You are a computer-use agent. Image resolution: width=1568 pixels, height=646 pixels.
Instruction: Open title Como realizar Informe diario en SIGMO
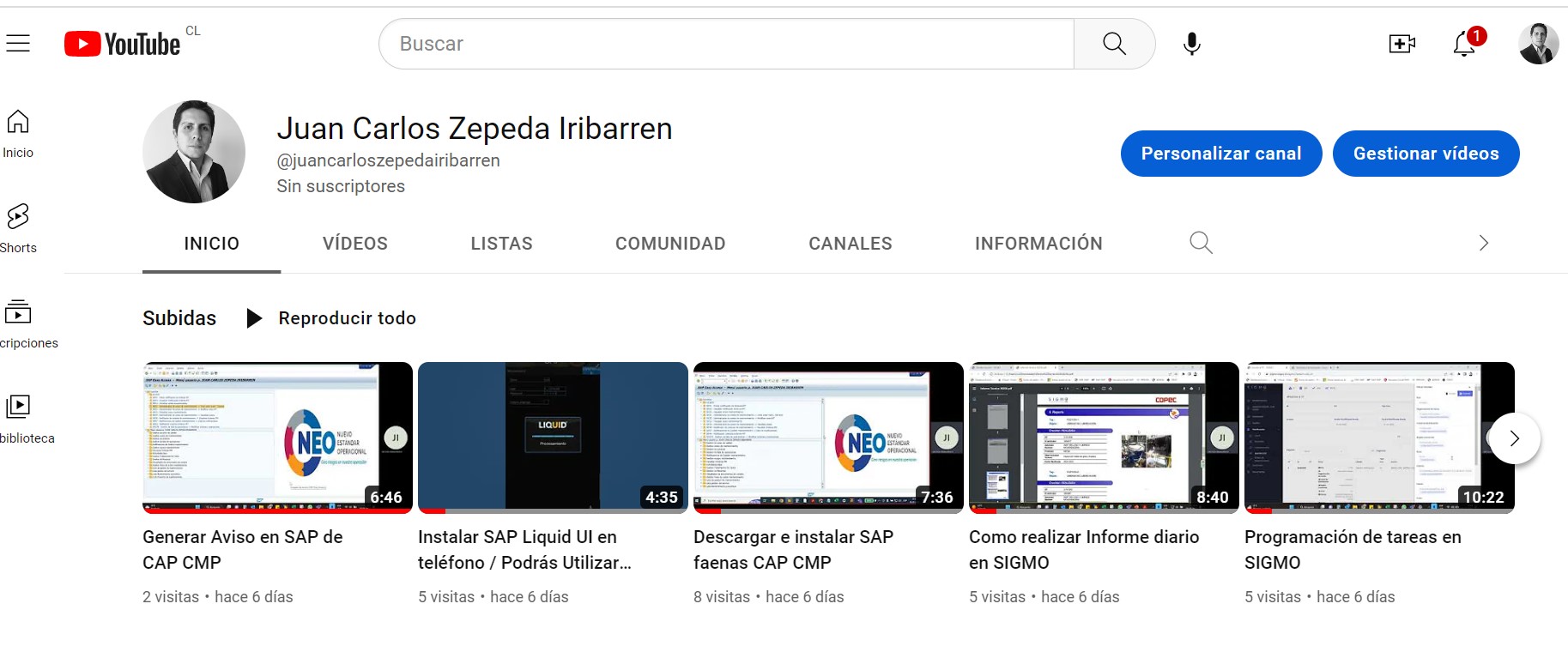coord(1084,550)
